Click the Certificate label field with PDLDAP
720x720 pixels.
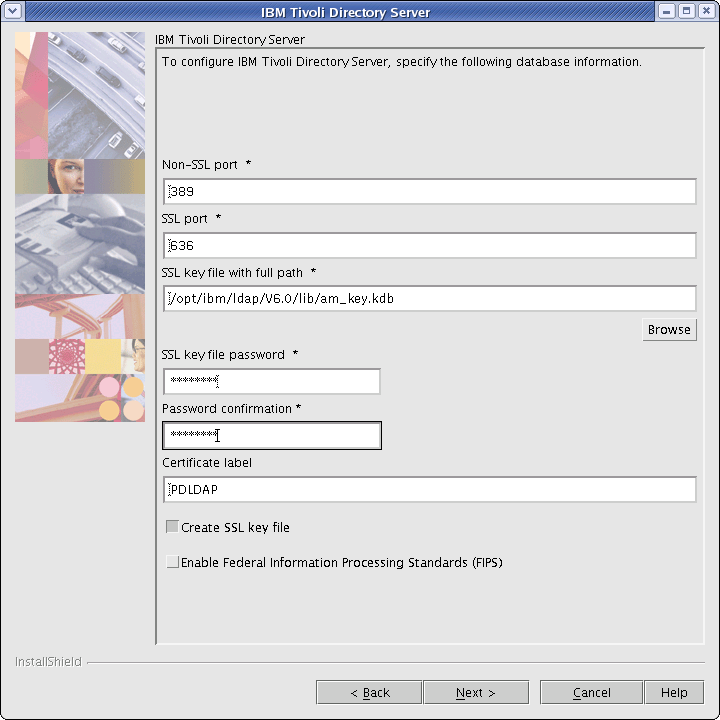point(429,489)
